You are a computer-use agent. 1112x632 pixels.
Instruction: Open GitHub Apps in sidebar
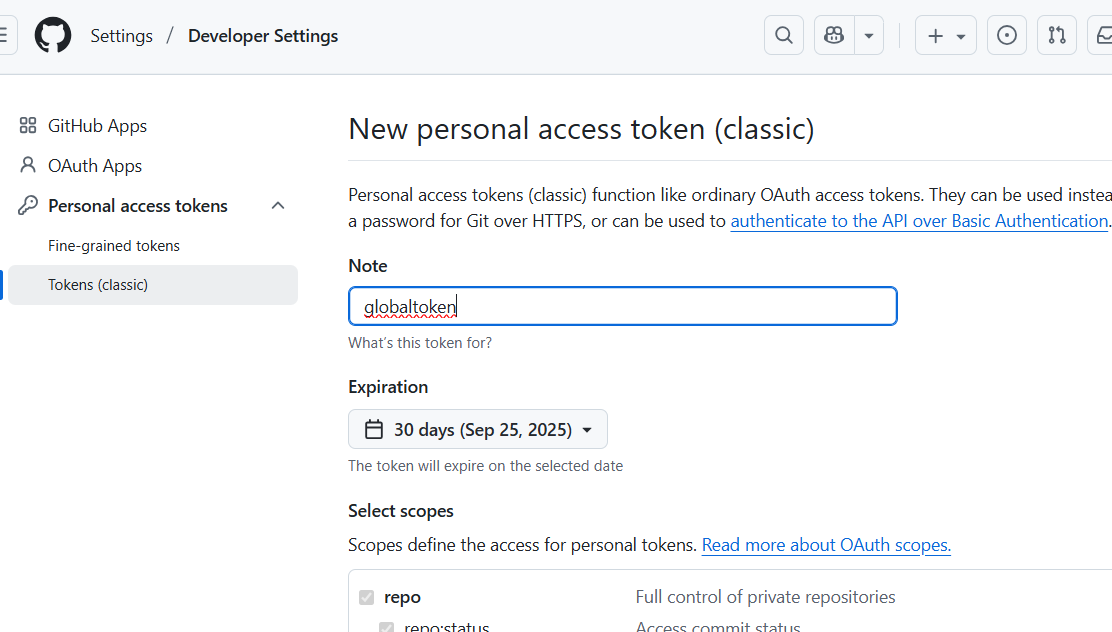point(97,126)
